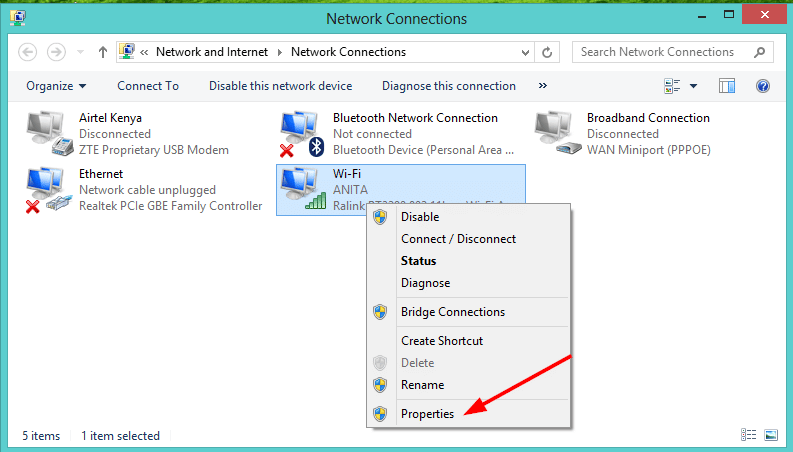
Task: Choose Bridge Connections in context menu
Action: [x=469, y=312]
